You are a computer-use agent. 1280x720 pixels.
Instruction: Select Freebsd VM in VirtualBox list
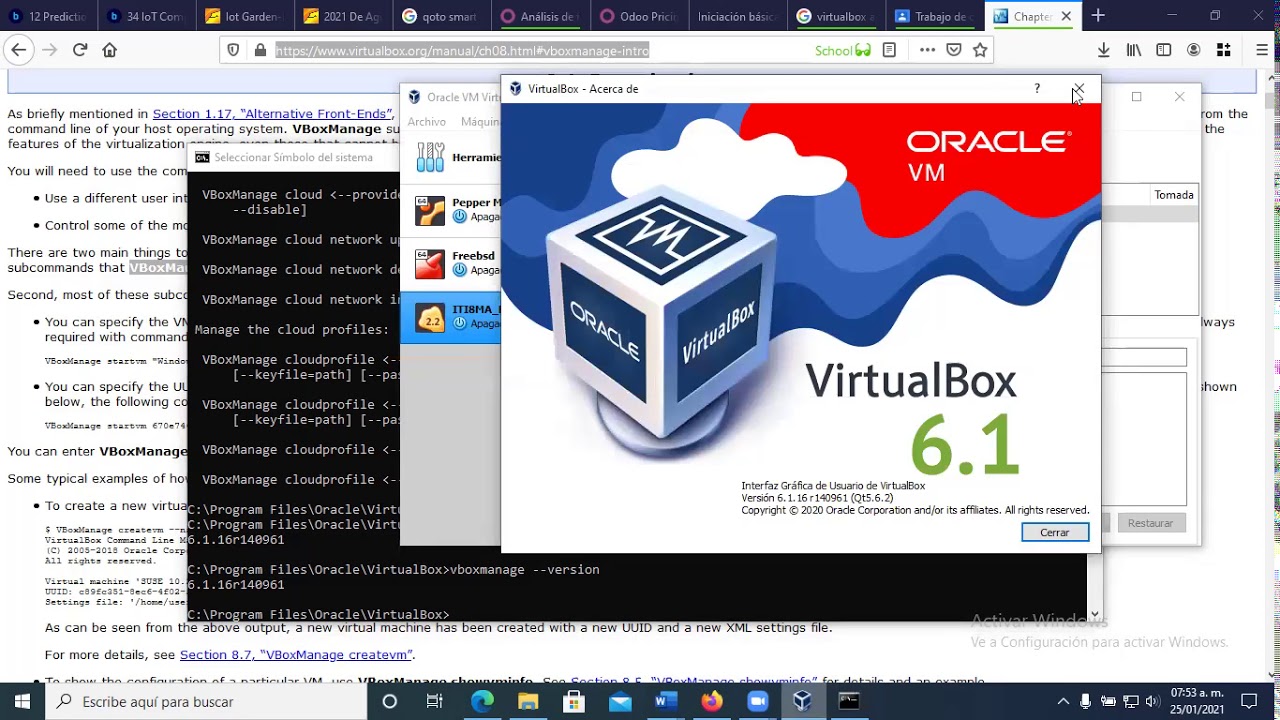point(451,263)
